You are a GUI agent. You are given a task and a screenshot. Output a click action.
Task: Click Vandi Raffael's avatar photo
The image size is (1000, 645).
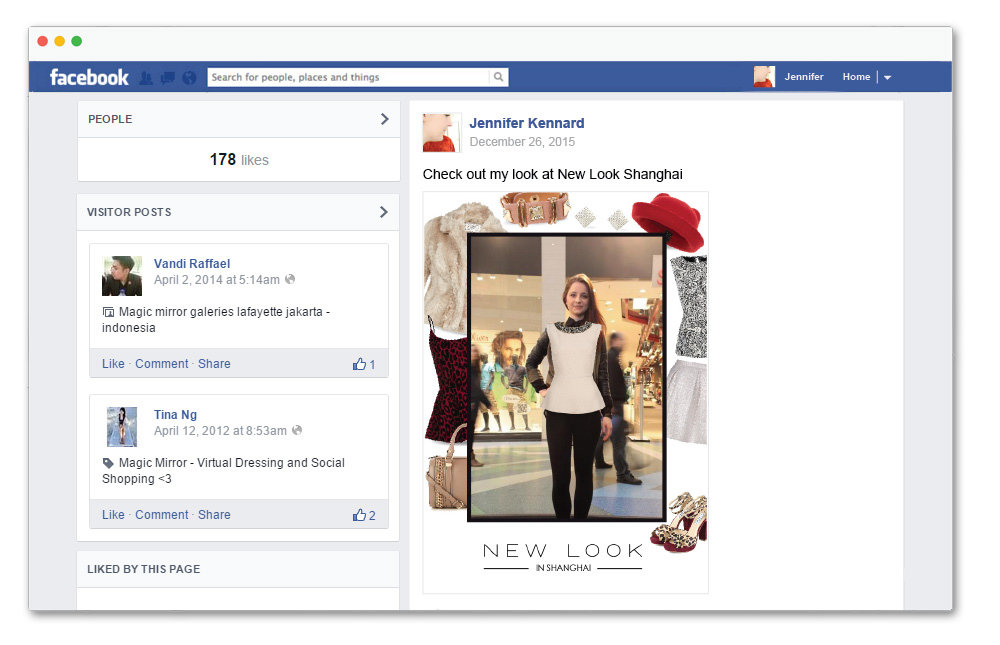coord(122,276)
